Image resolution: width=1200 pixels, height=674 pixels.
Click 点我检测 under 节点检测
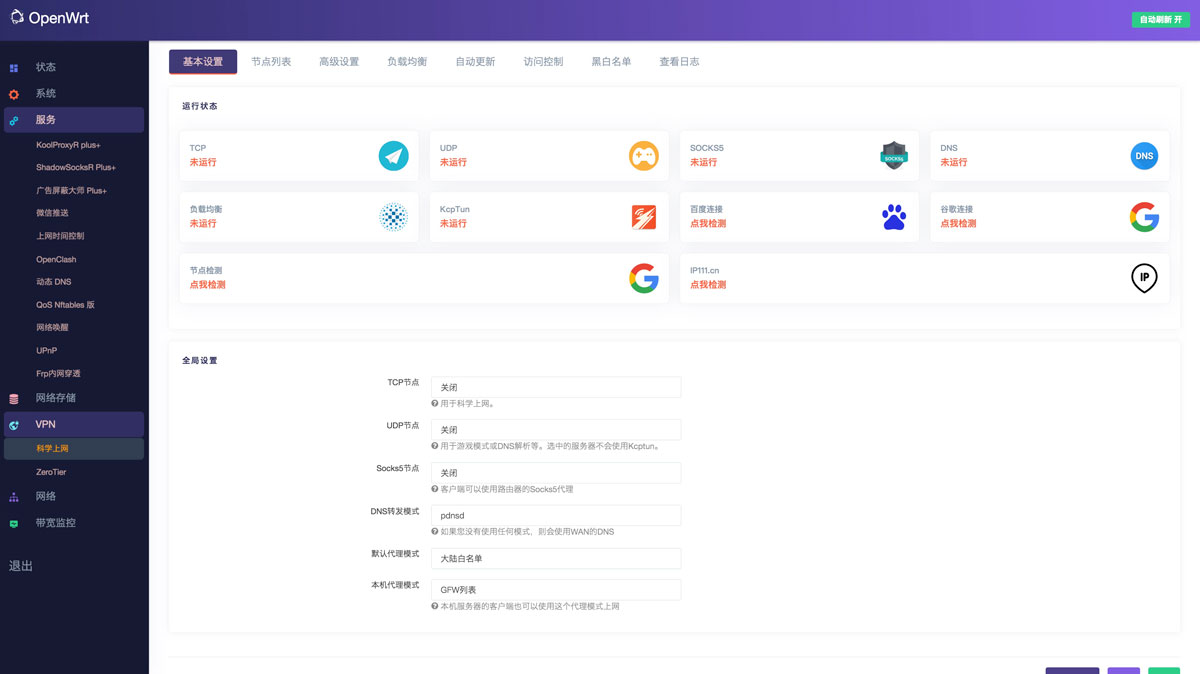[208, 285]
